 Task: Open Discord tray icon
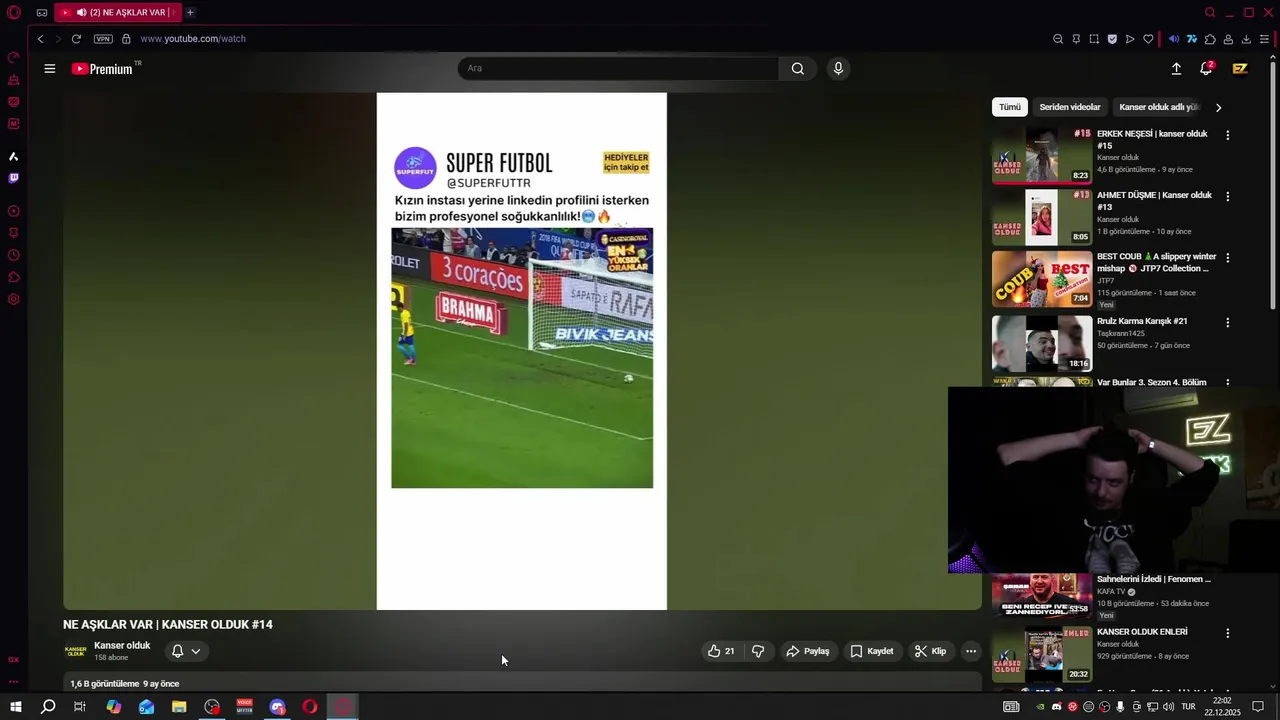[1057, 707]
